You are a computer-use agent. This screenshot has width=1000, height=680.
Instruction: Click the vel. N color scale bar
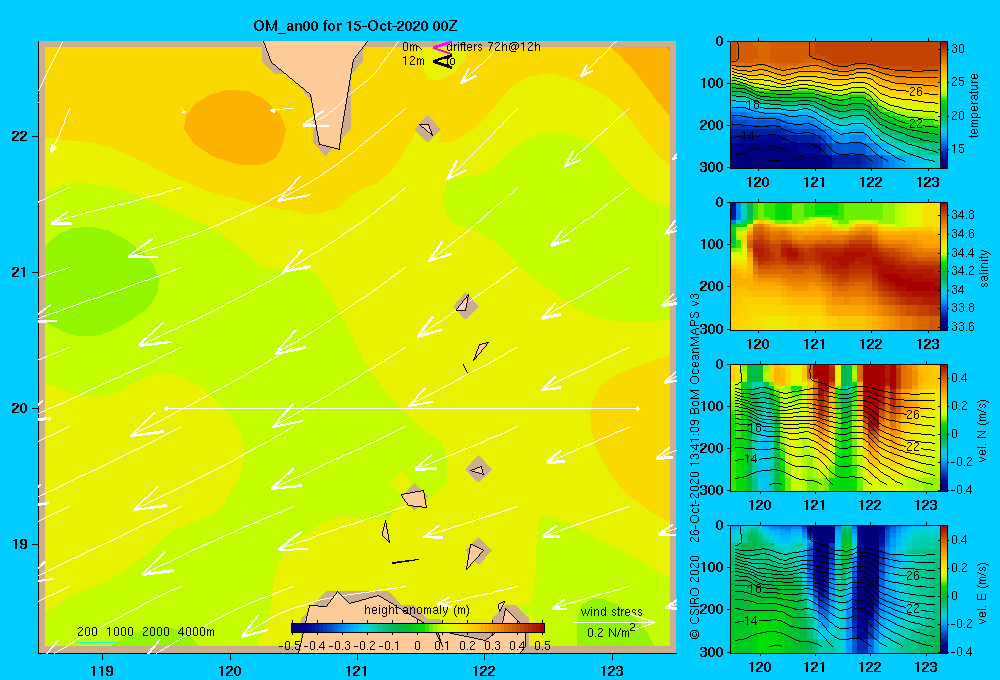[944, 427]
